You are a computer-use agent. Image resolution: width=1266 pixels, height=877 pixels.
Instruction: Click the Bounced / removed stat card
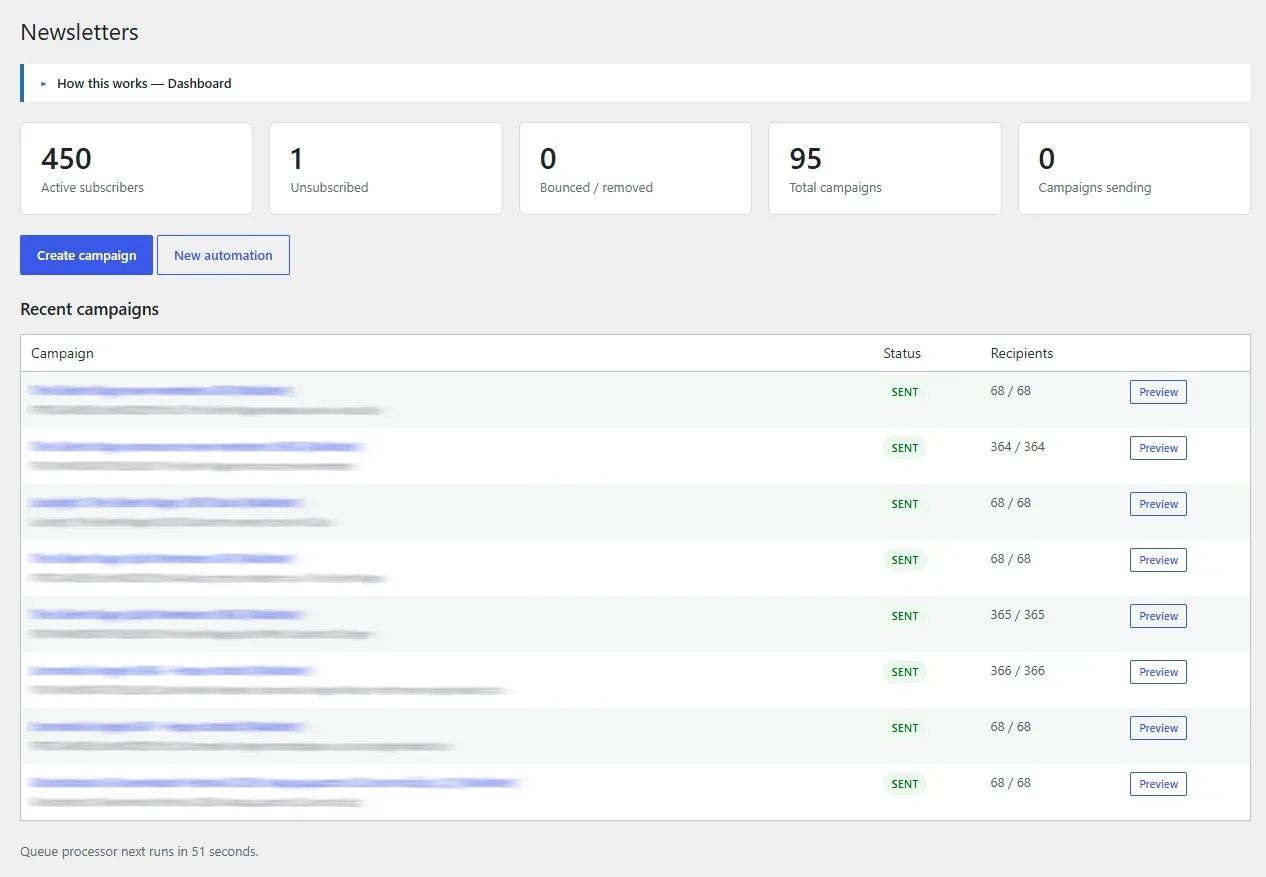click(635, 168)
